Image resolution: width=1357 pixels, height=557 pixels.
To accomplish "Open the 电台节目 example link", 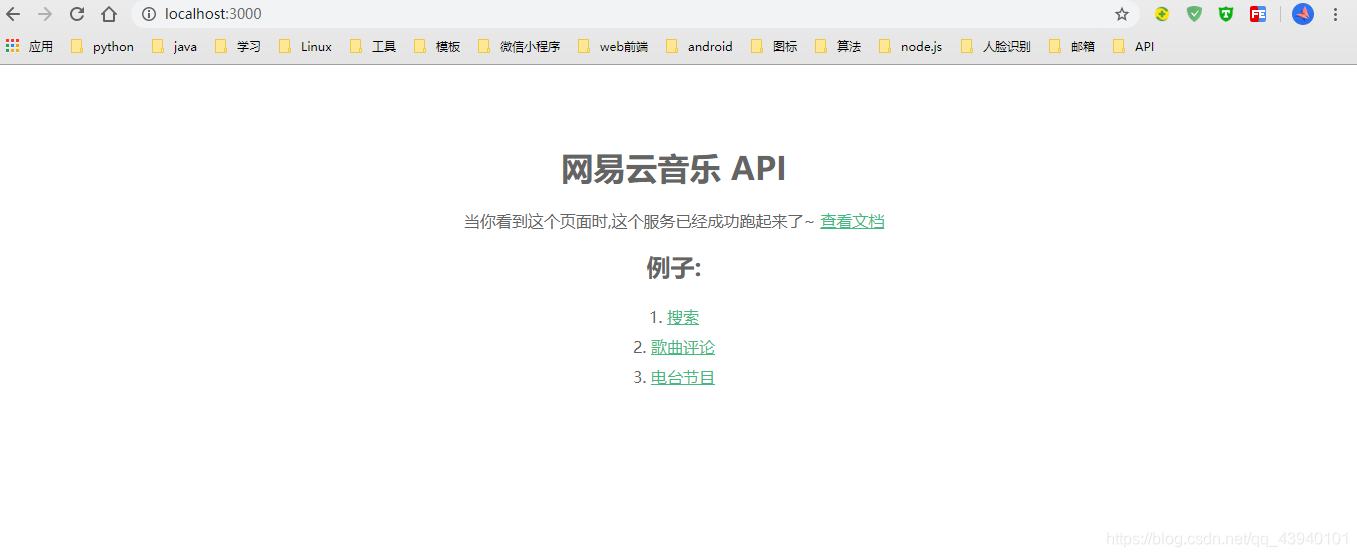I will click(x=683, y=378).
